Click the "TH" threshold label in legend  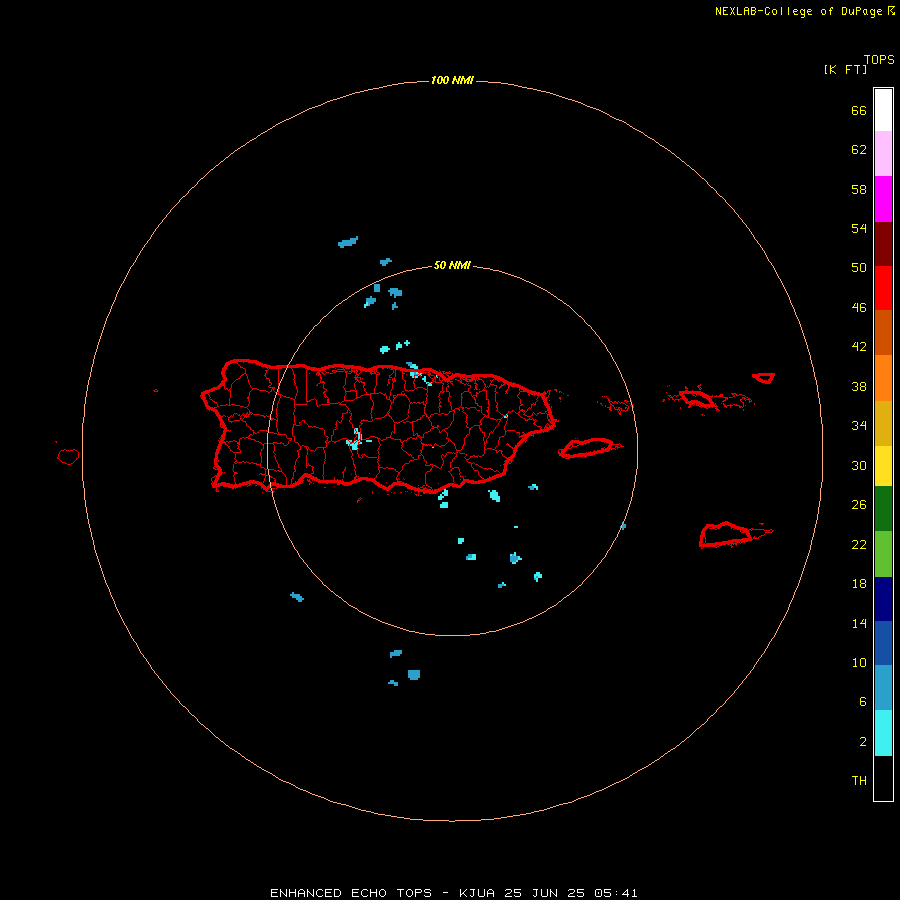(859, 781)
